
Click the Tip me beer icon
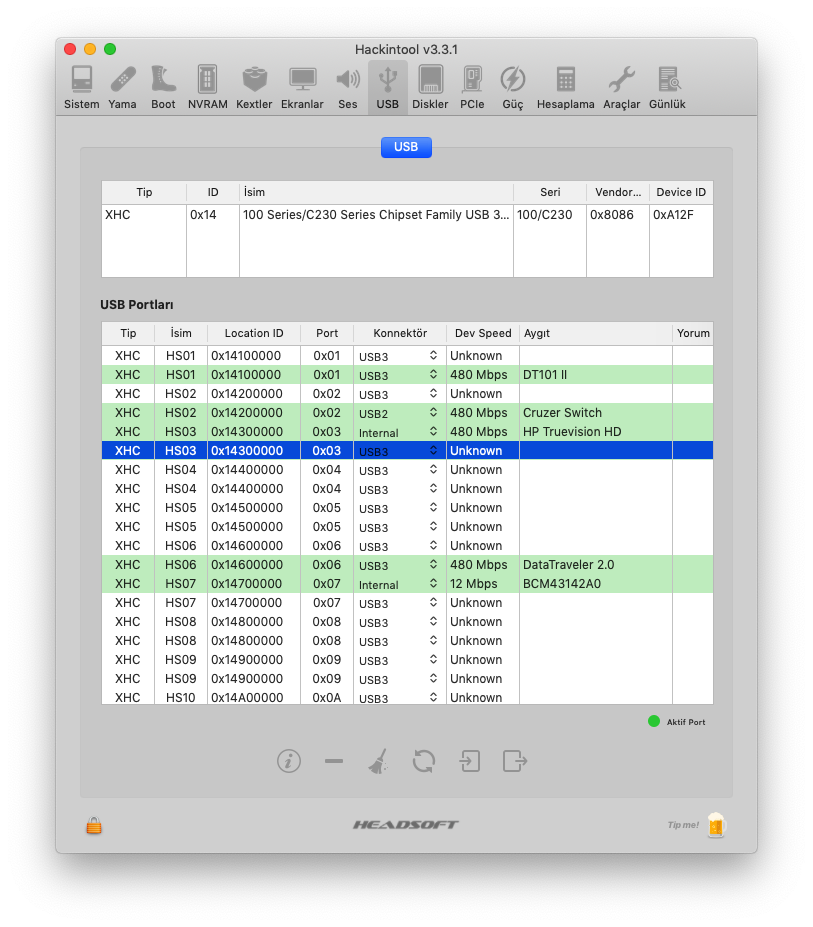point(715,825)
